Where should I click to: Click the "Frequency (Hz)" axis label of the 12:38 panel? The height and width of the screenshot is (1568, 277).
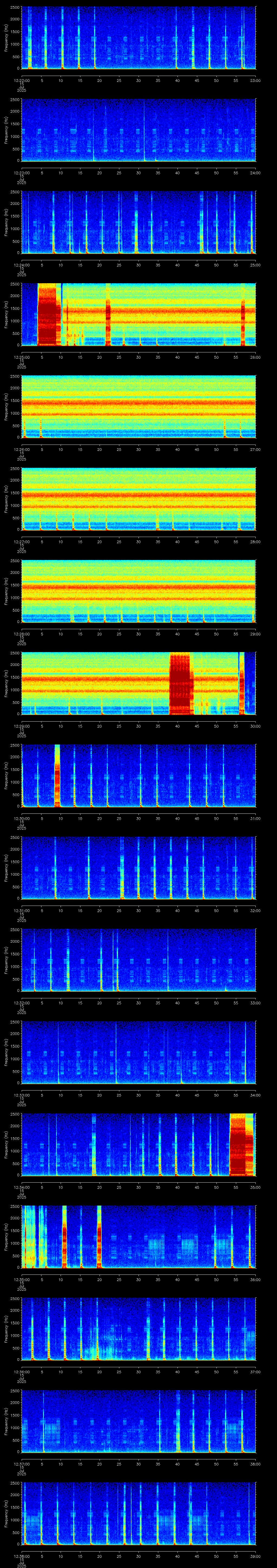coord(6,1513)
